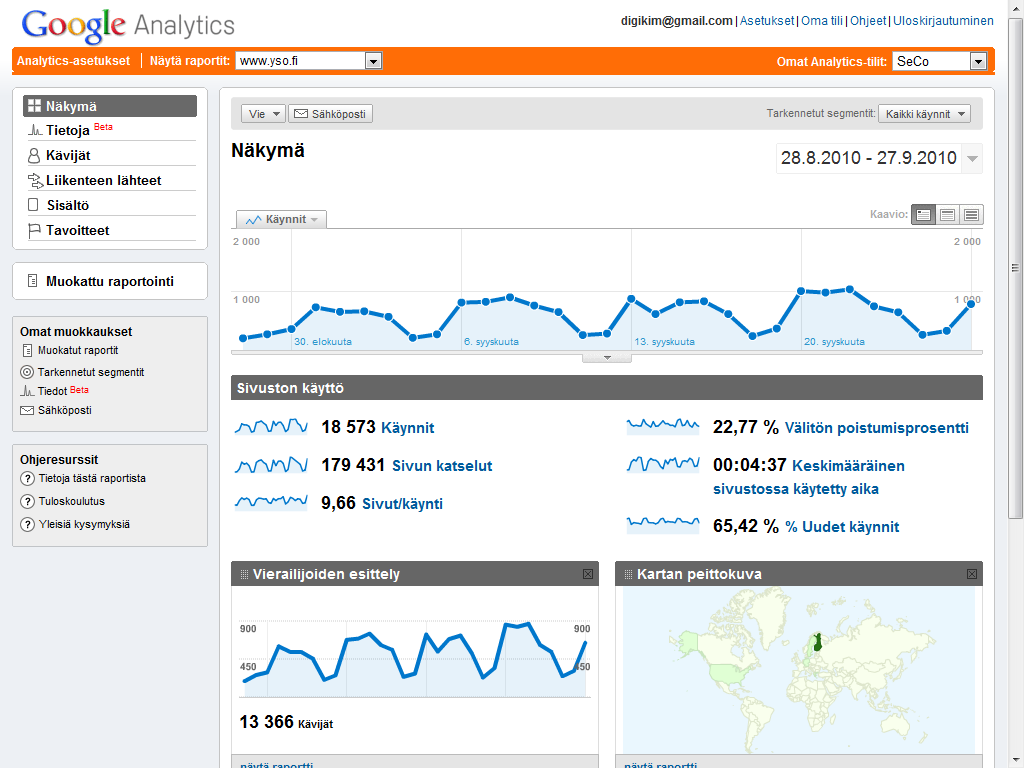This screenshot has height=768, width=1024.
Task: Click Finland on the world map
Action: (x=817, y=642)
